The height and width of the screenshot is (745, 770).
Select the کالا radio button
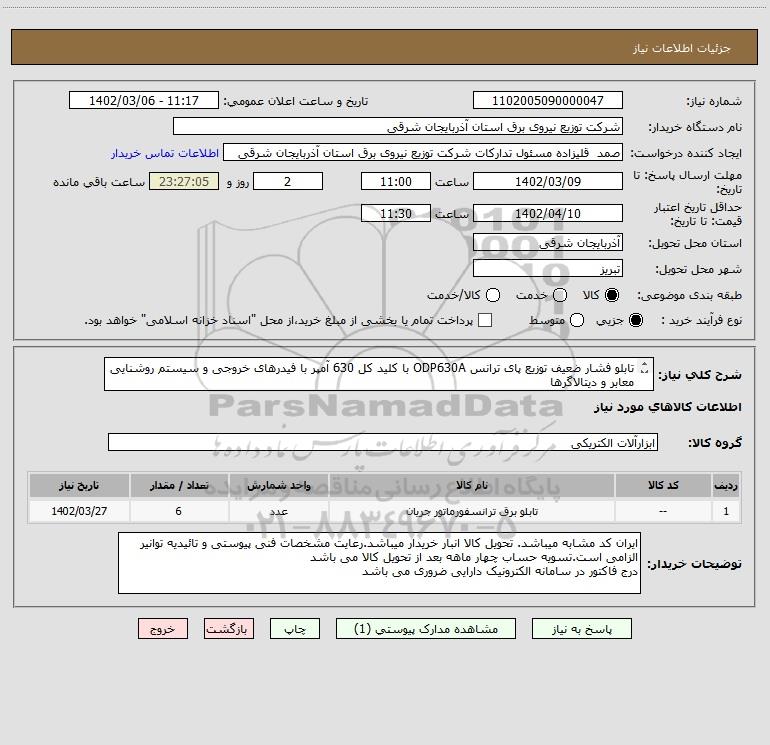pyautogui.click(x=612, y=295)
